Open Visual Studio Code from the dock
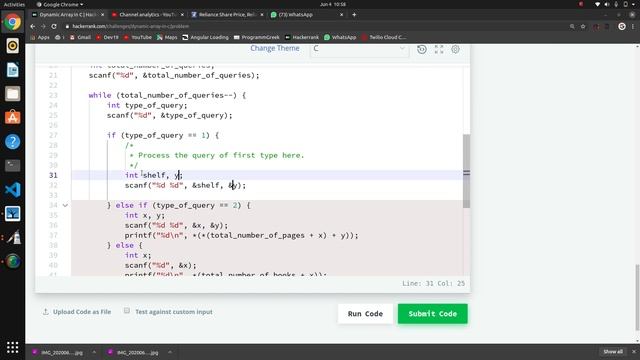This screenshot has width=640, height=360. 13,190
